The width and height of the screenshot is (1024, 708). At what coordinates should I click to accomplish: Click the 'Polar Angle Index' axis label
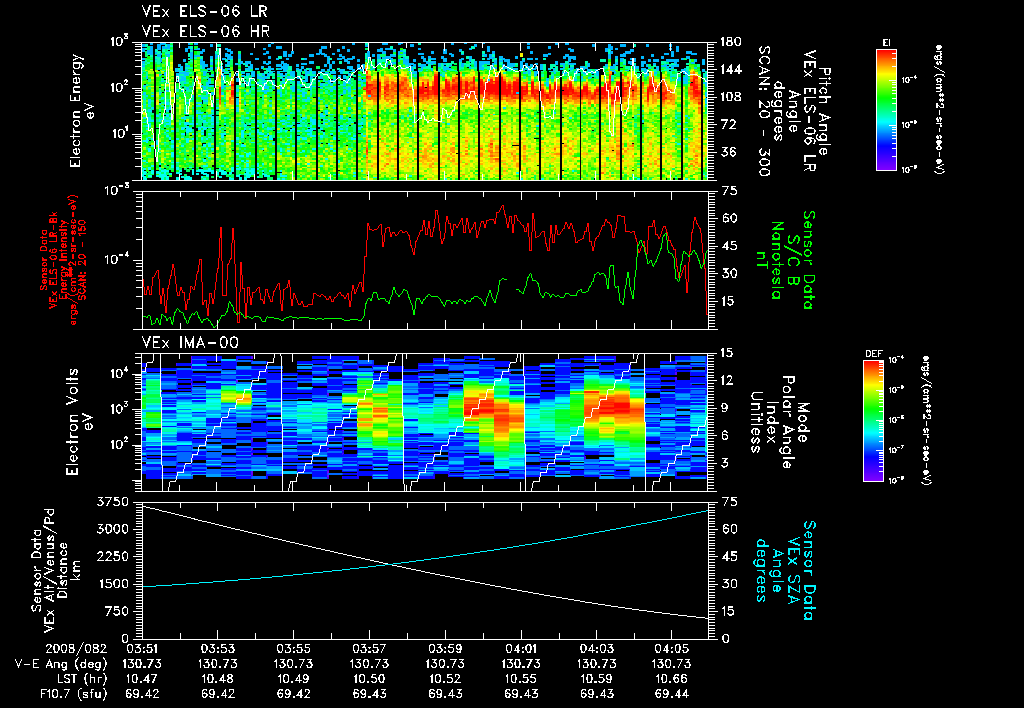point(778,422)
